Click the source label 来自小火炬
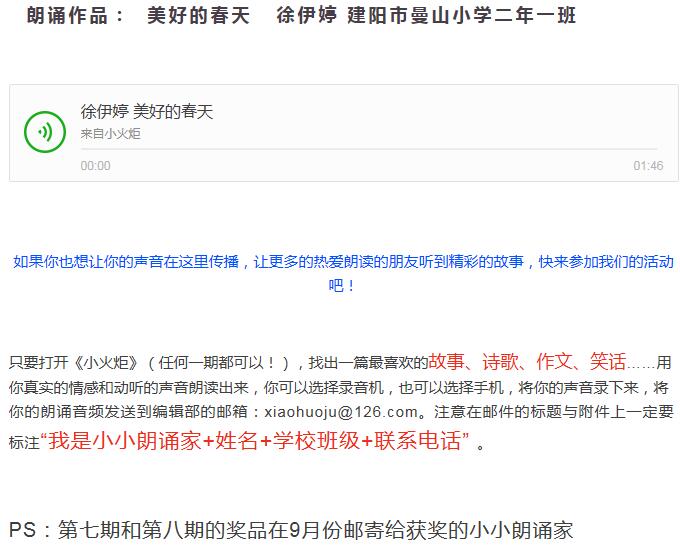This screenshot has width=680, height=556. click(111, 134)
